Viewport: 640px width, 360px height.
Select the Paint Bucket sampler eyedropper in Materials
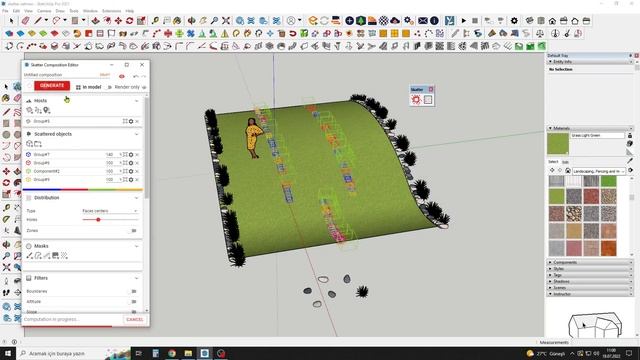click(630, 161)
